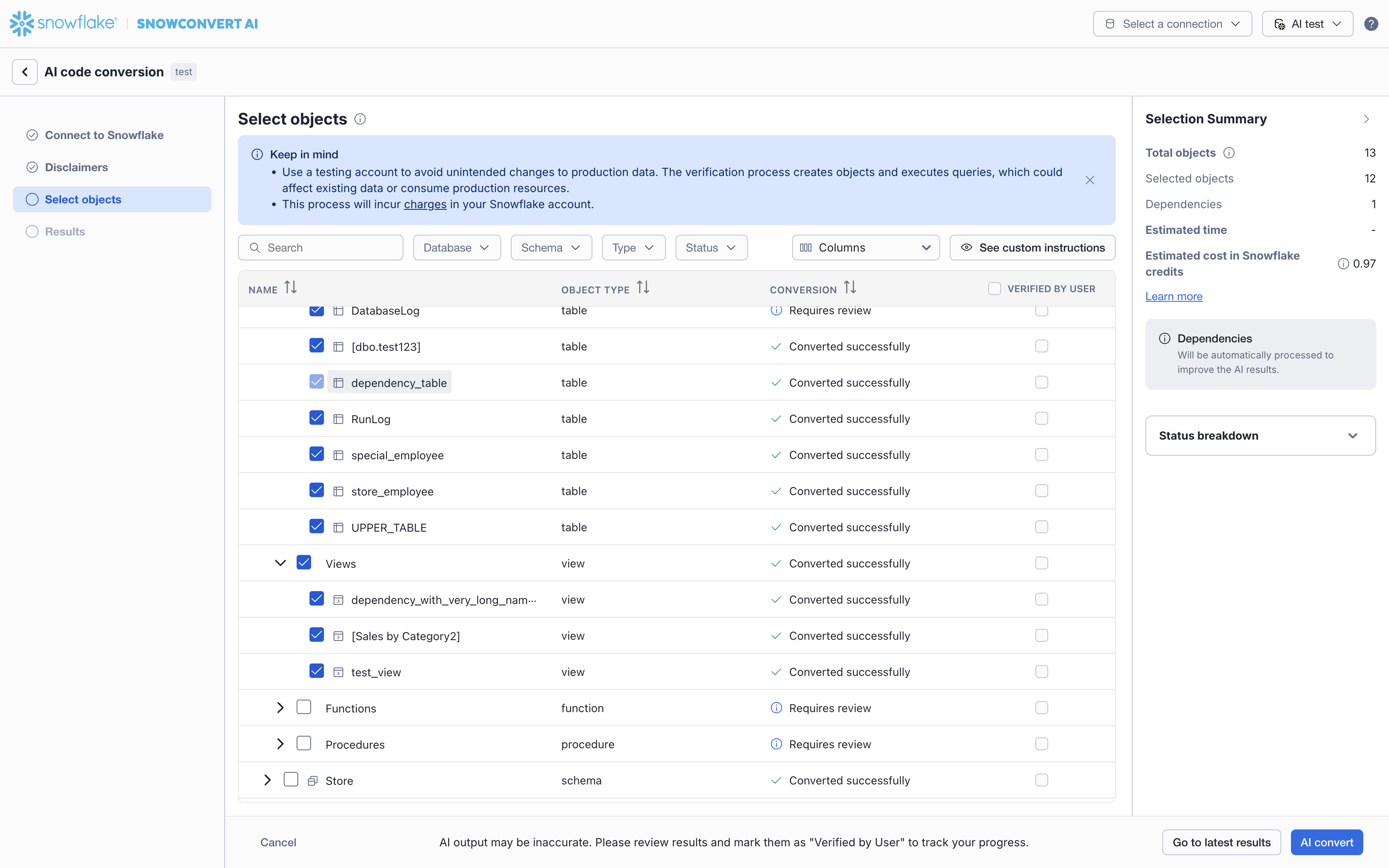The image size is (1389, 868).
Task: Check the Functions group checkbox
Action: tap(303, 707)
